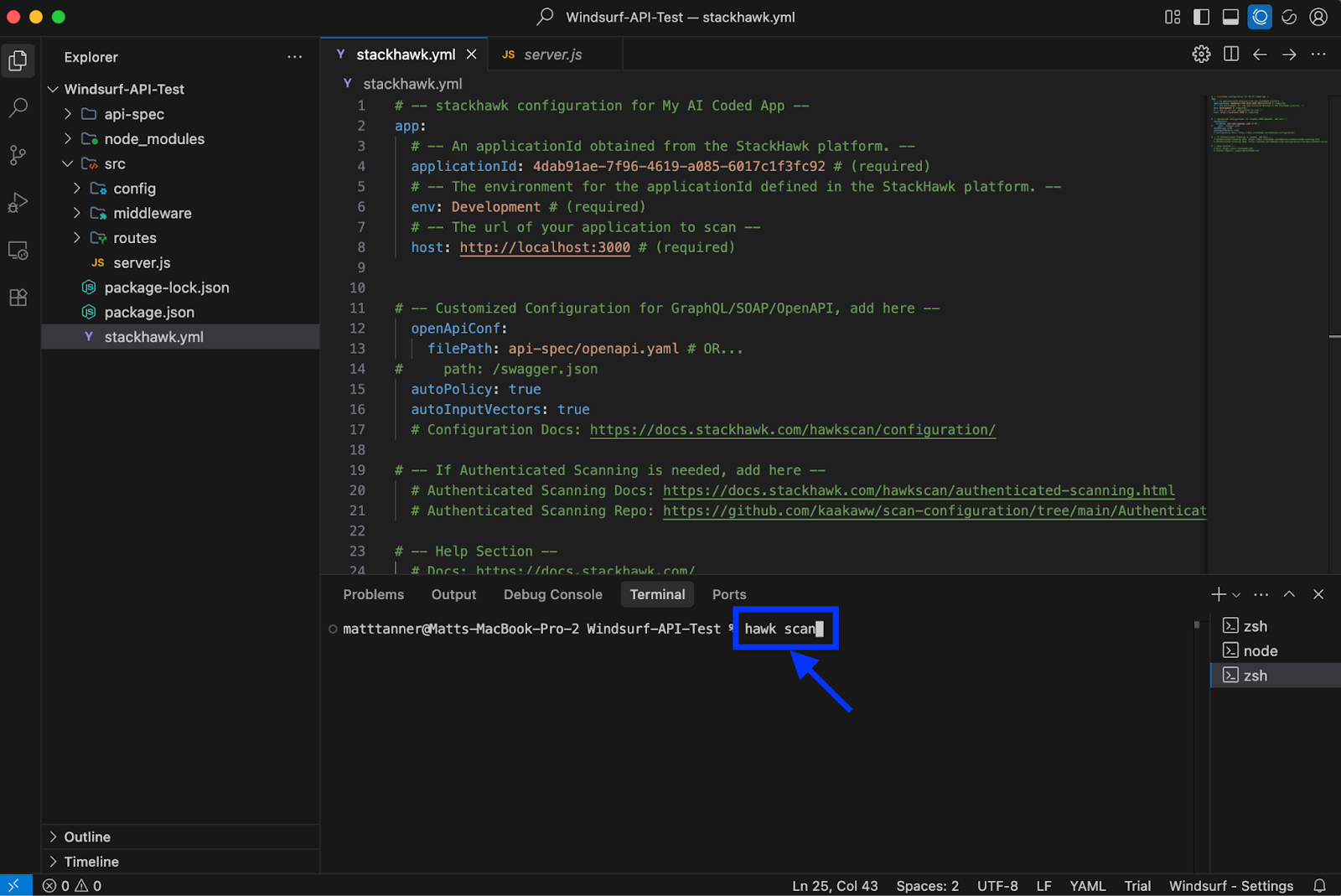Switch to the Output tab
The height and width of the screenshot is (896, 1341).
(x=453, y=594)
